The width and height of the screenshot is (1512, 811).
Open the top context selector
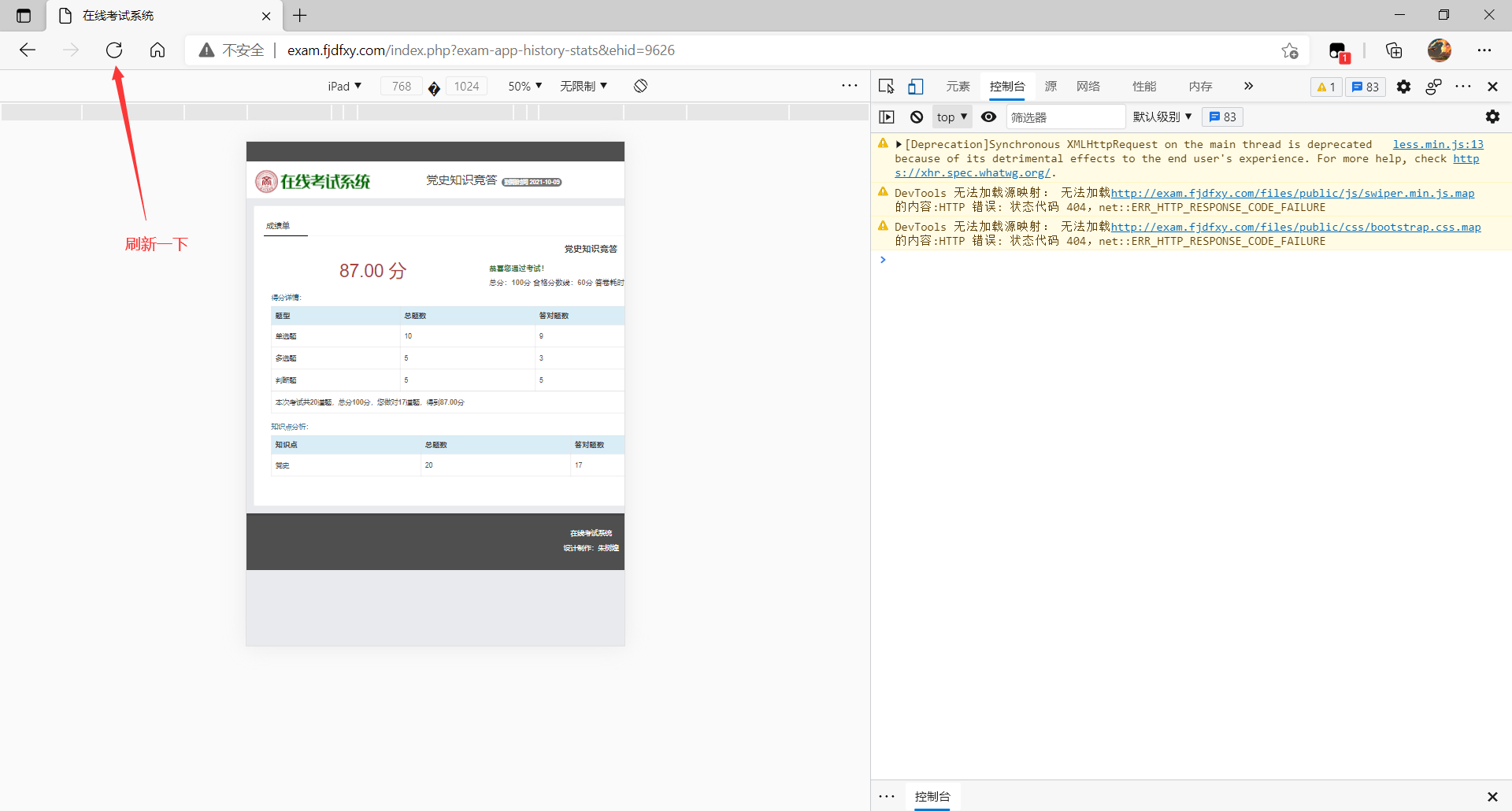coord(952,117)
